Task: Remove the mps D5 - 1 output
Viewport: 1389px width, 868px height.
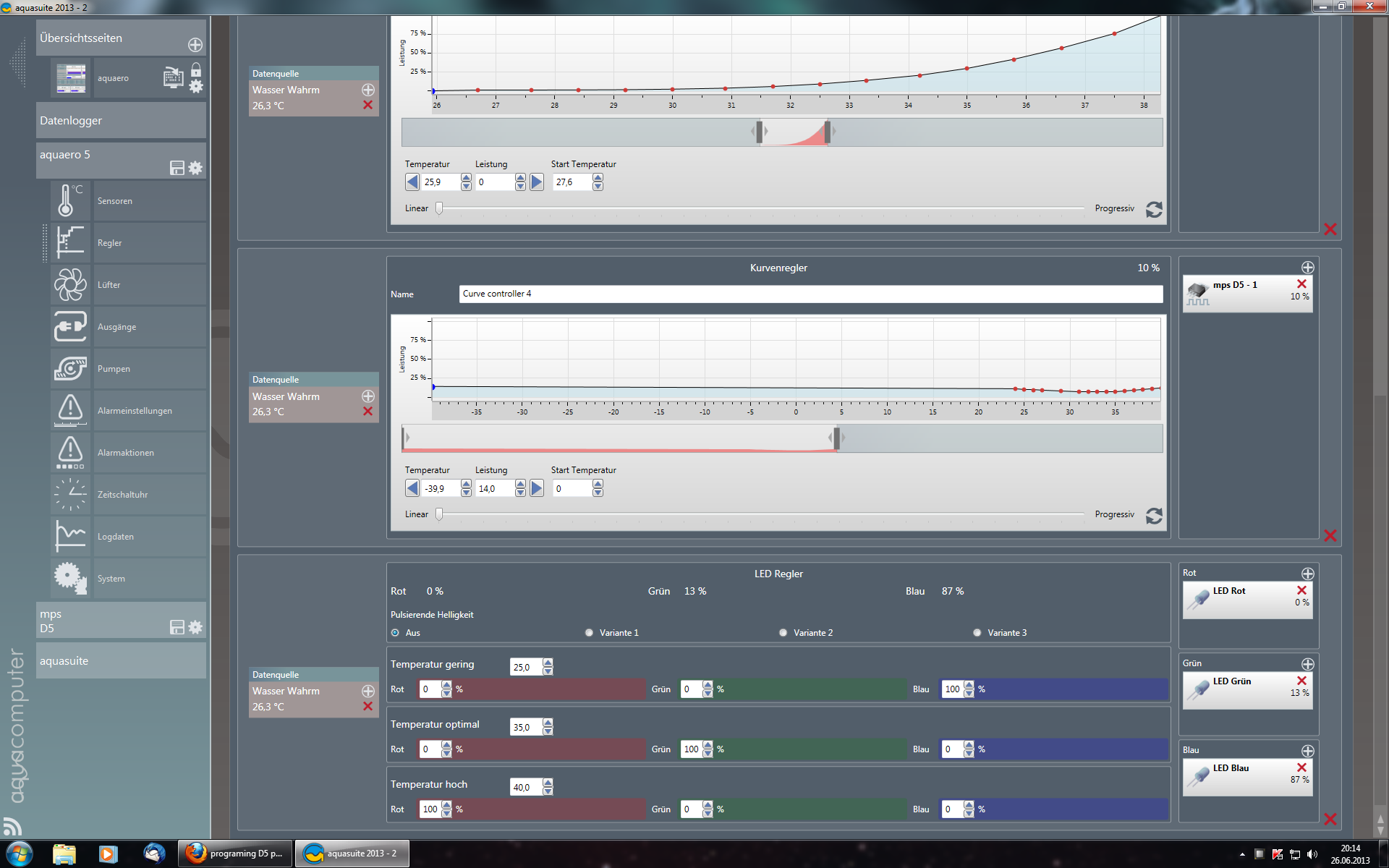Action: pos(1301,284)
